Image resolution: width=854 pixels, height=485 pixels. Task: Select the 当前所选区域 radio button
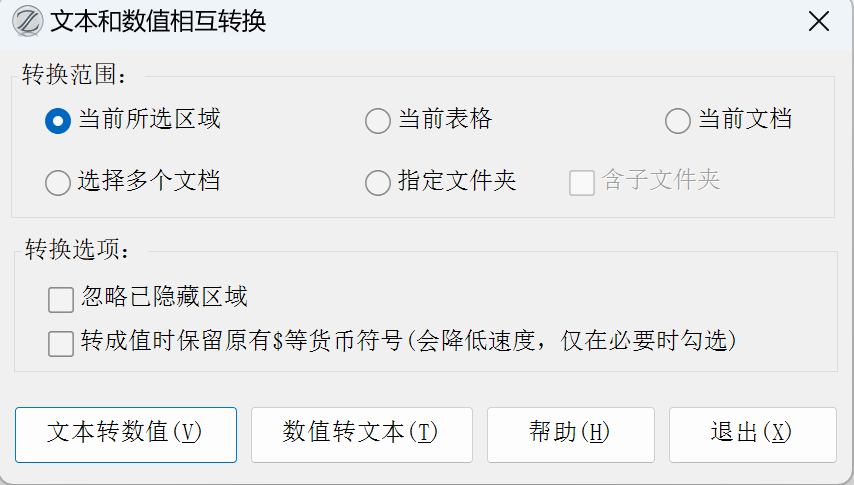pyautogui.click(x=58, y=121)
